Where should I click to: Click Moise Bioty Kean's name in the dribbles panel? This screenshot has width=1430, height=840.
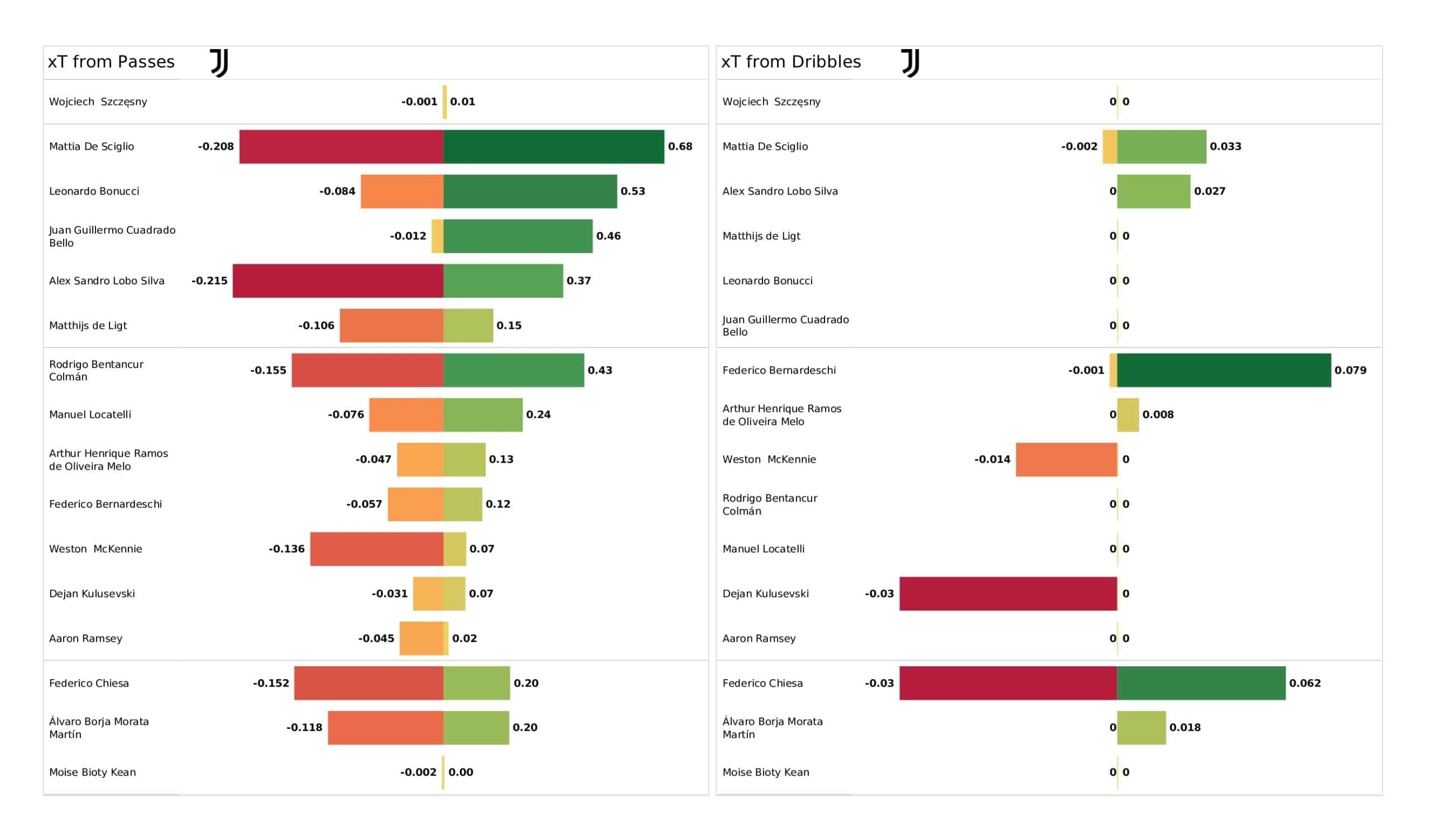click(x=765, y=772)
